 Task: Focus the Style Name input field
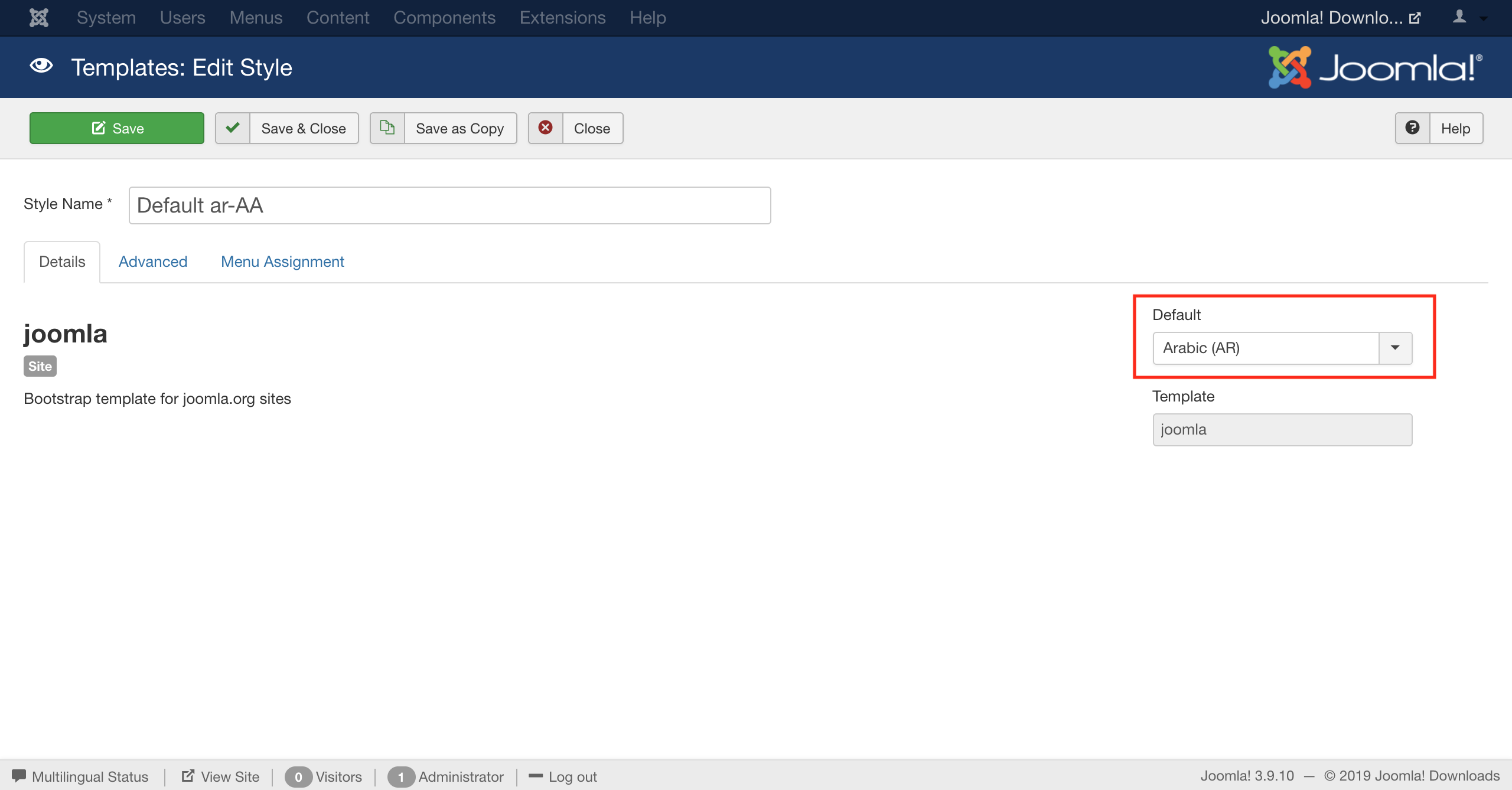tap(450, 205)
